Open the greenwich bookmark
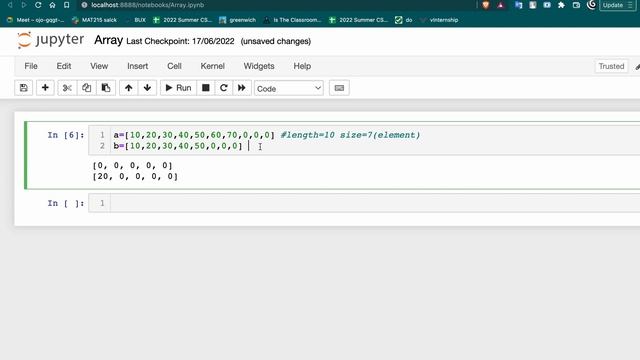This screenshot has height=360, width=640. (x=238, y=20)
